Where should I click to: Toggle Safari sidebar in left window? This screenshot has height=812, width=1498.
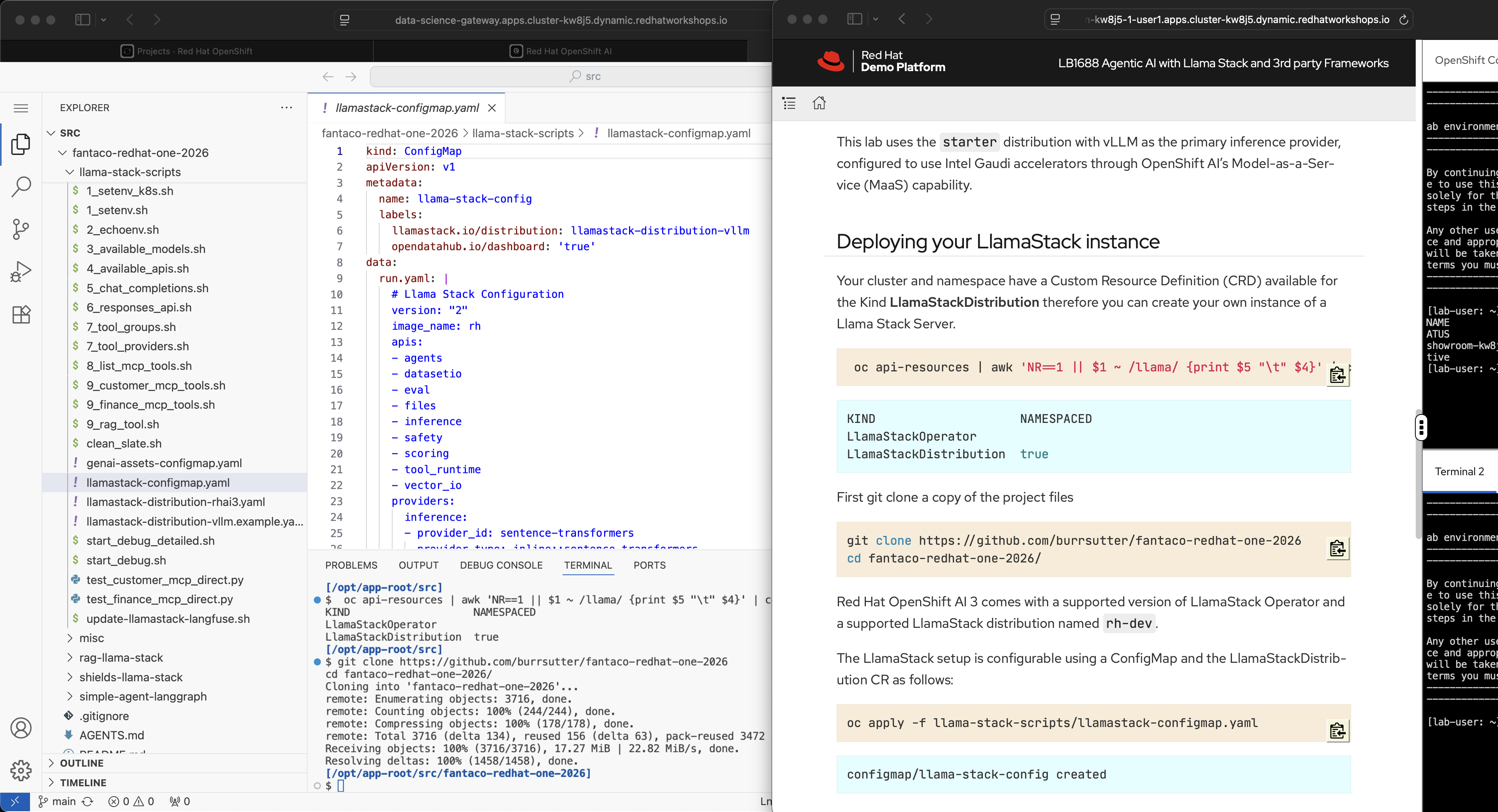coord(83,20)
